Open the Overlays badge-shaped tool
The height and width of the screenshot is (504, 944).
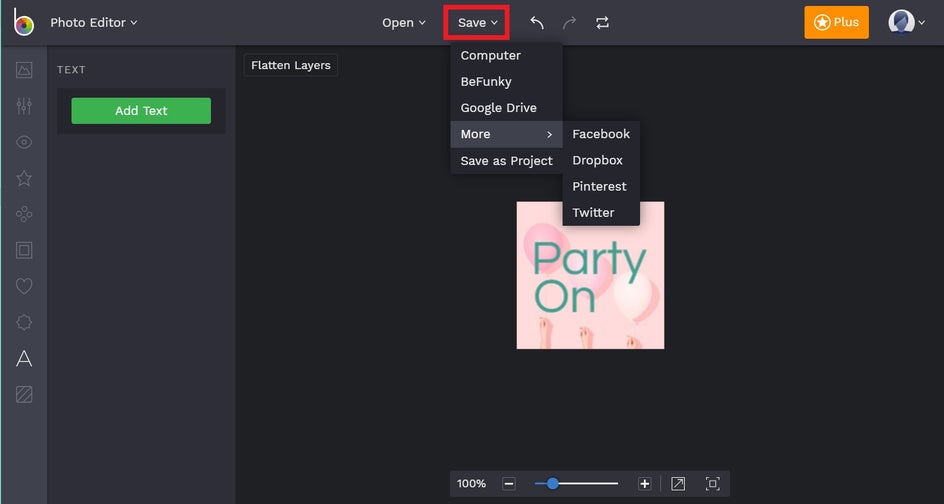(x=24, y=323)
